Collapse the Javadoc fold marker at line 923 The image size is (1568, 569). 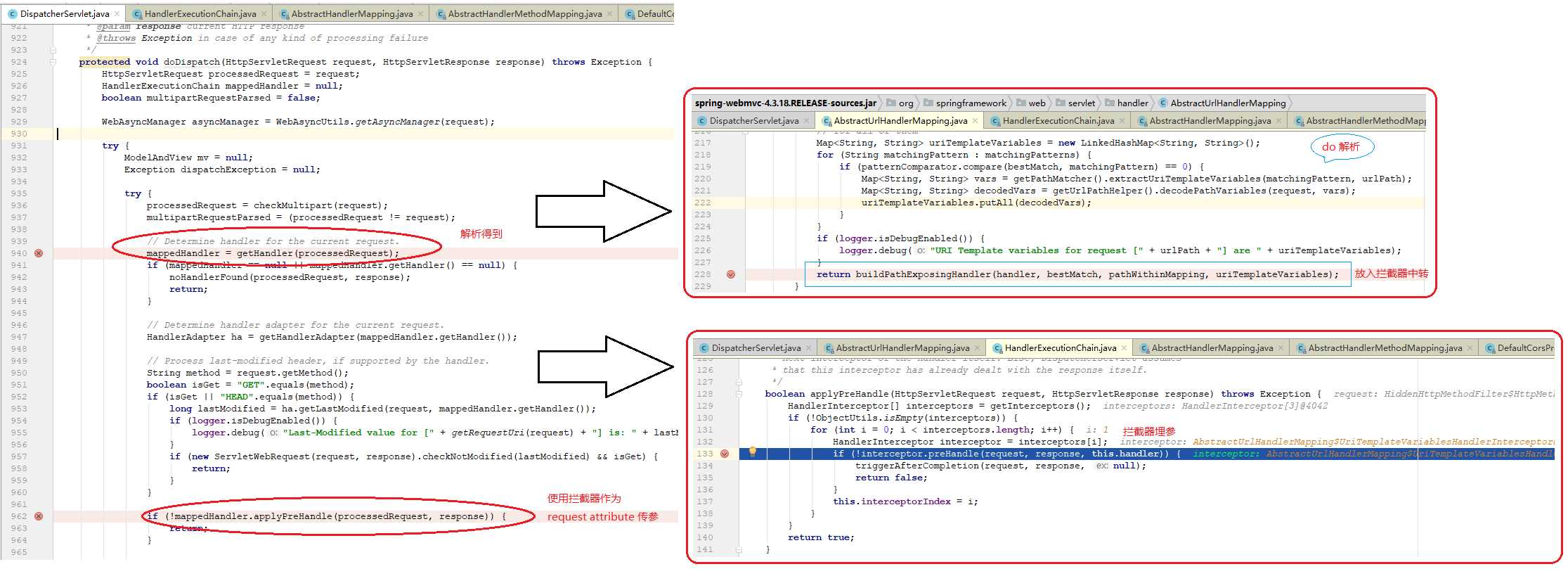(x=53, y=50)
